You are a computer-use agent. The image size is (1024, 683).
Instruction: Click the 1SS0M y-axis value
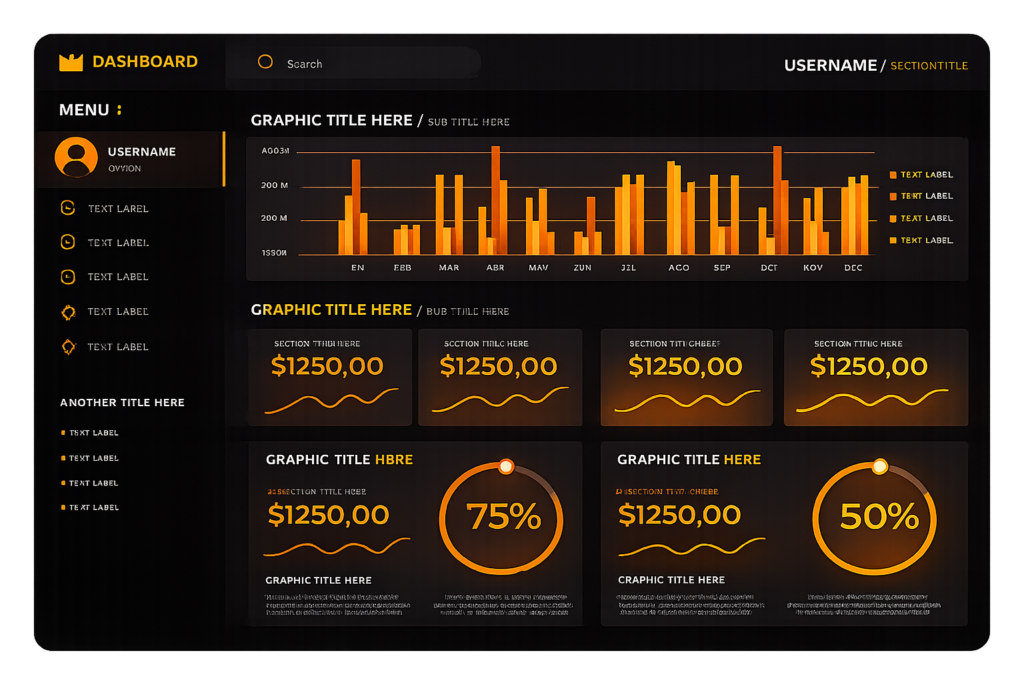coord(274,253)
